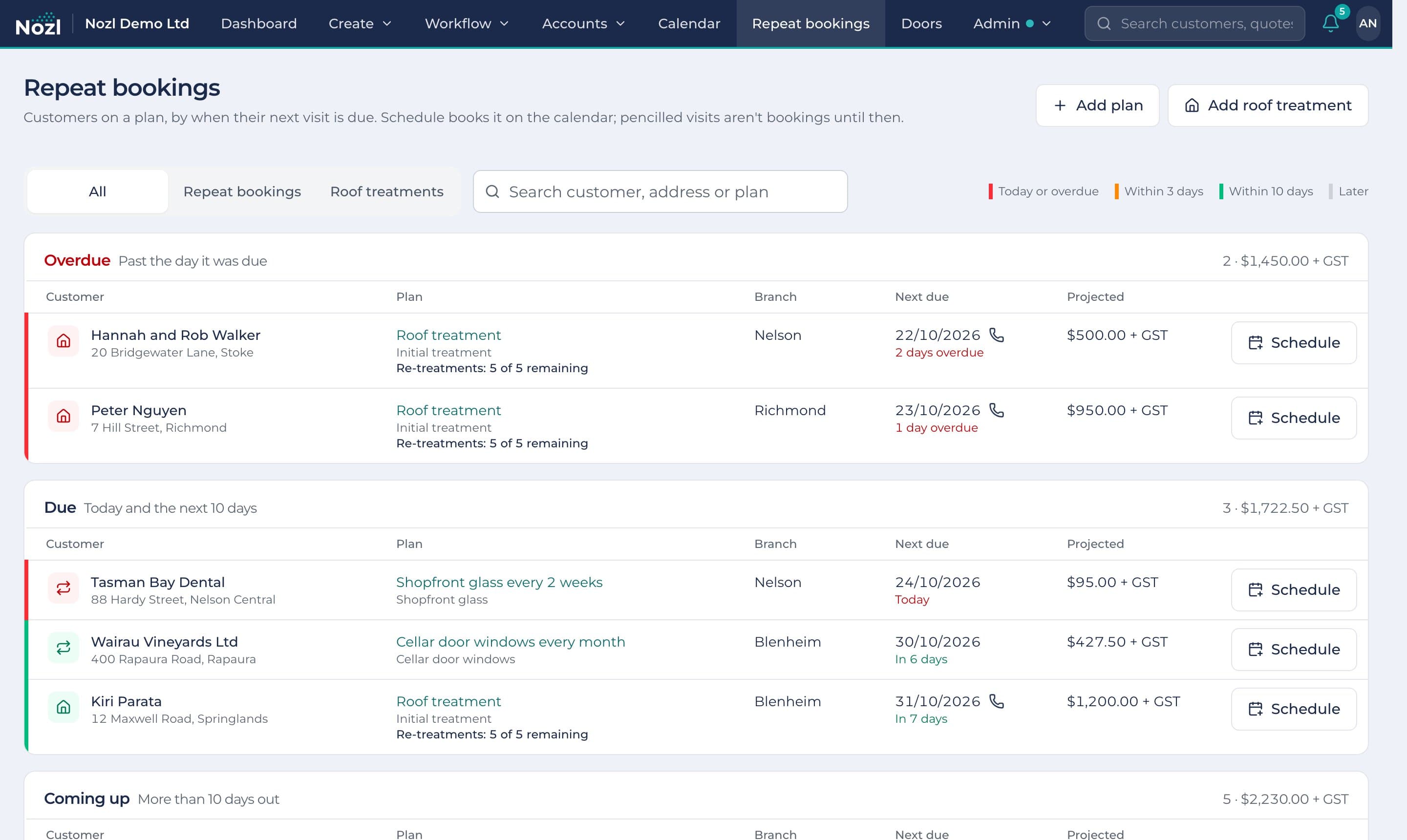Open Peter Nguyen's Roof treatment plan link
The width and height of the screenshot is (1407, 840).
(448, 410)
